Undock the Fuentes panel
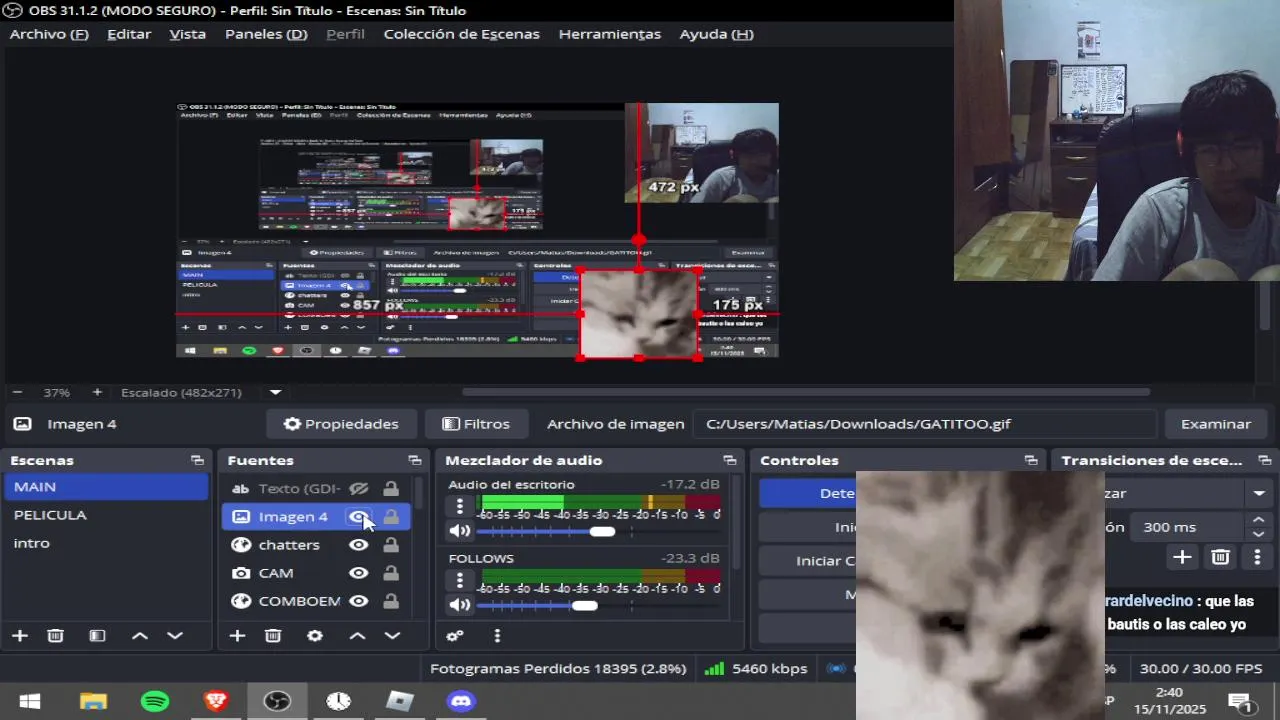1280x720 pixels. point(415,460)
